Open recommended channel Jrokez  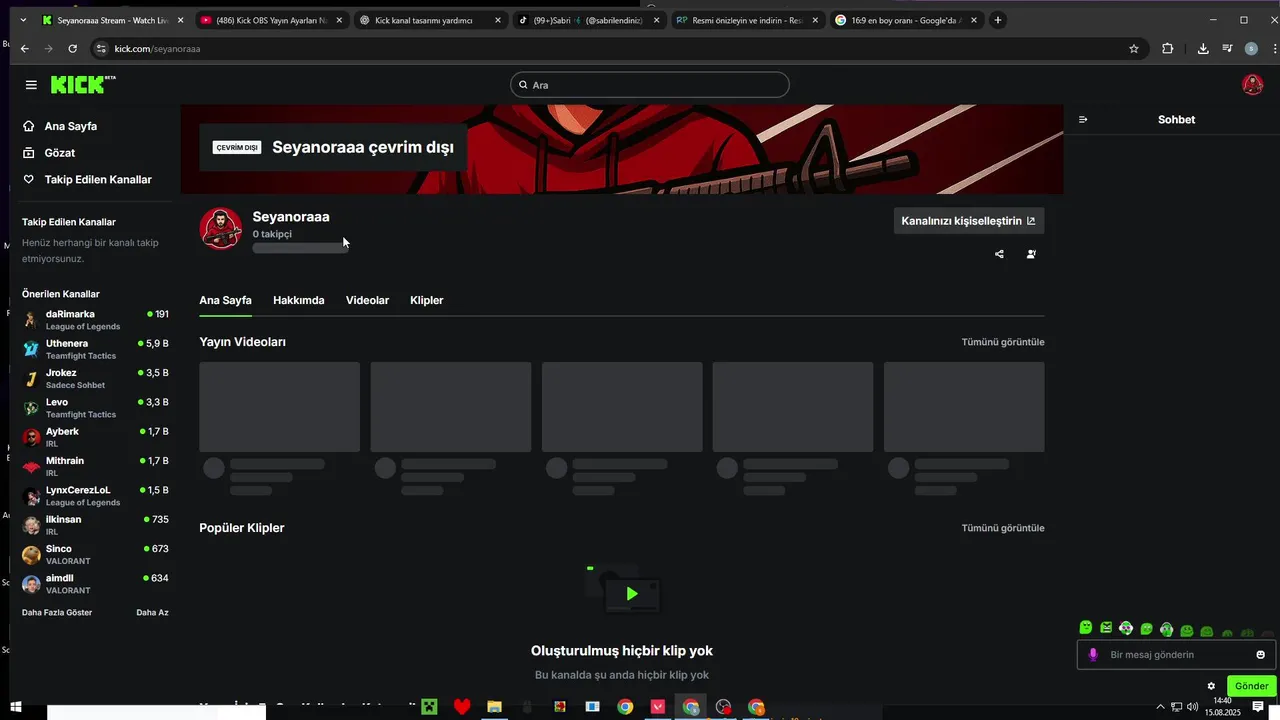(x=95, y=378)
